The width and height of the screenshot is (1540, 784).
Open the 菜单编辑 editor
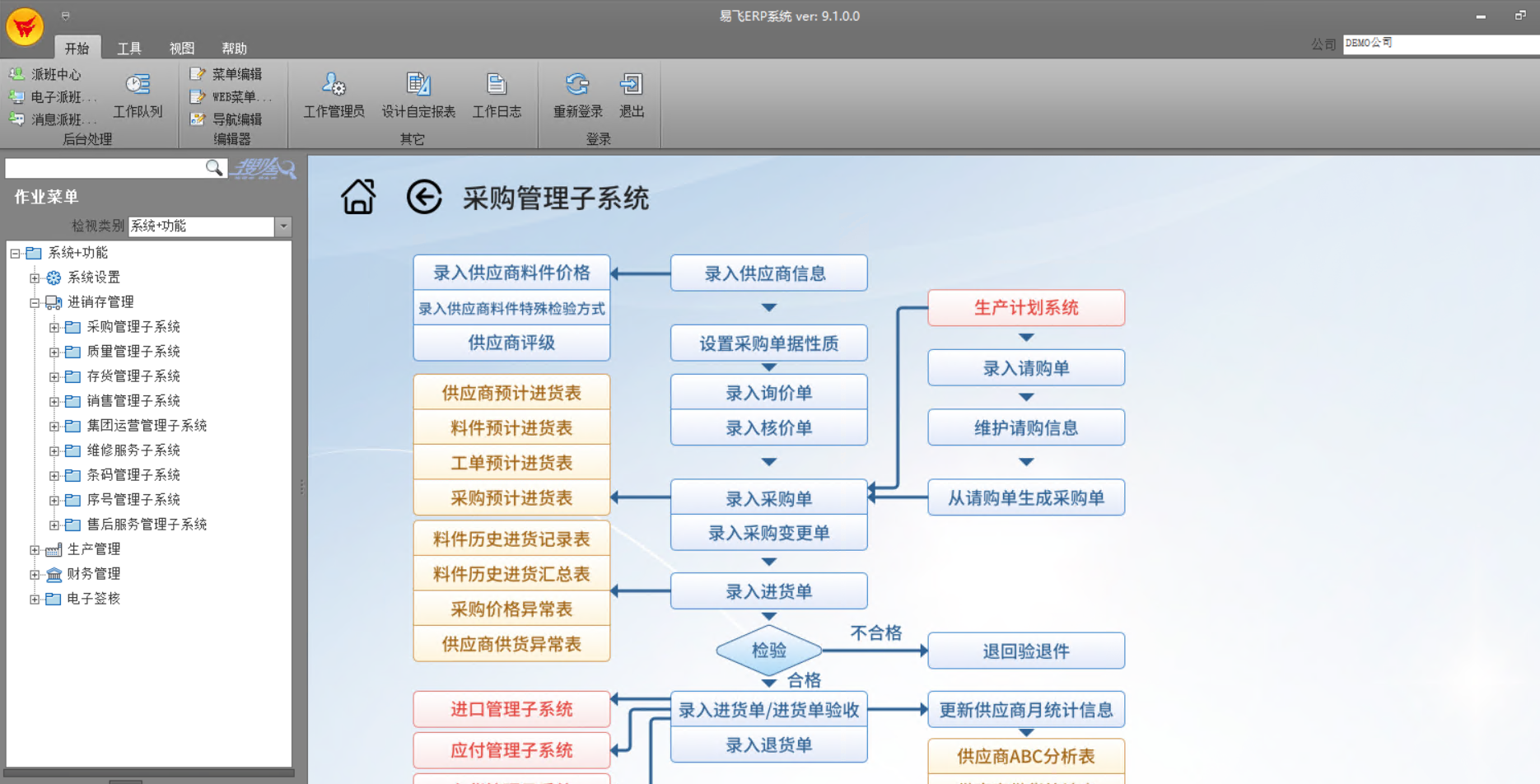click(226, 74)
